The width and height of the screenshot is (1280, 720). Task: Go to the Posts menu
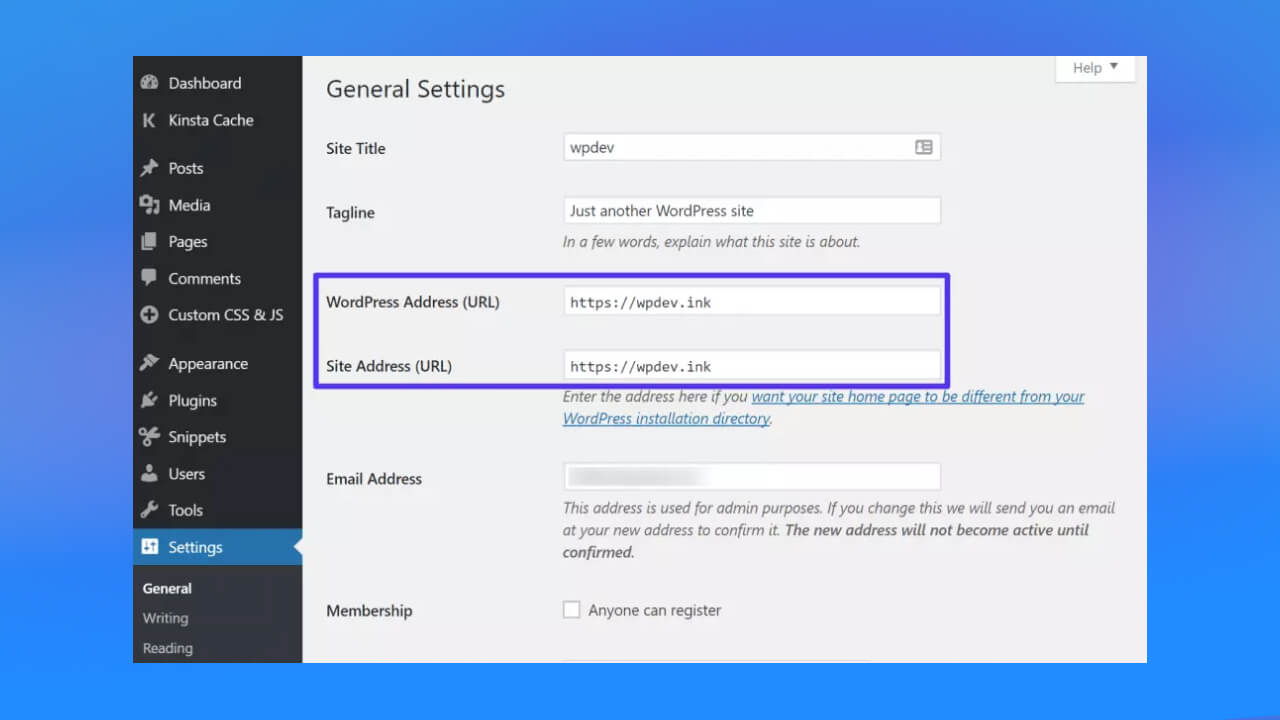[186, 168]
